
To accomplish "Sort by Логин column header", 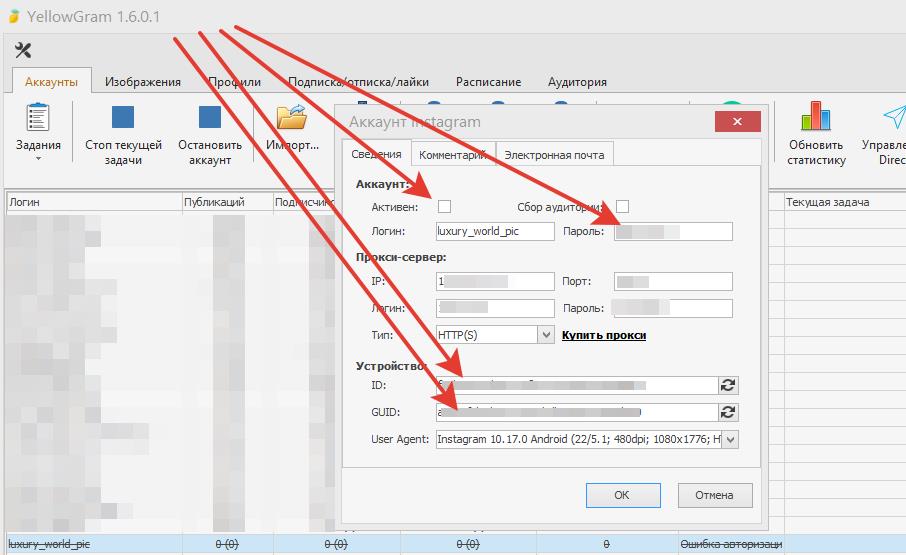I will 94,202.
